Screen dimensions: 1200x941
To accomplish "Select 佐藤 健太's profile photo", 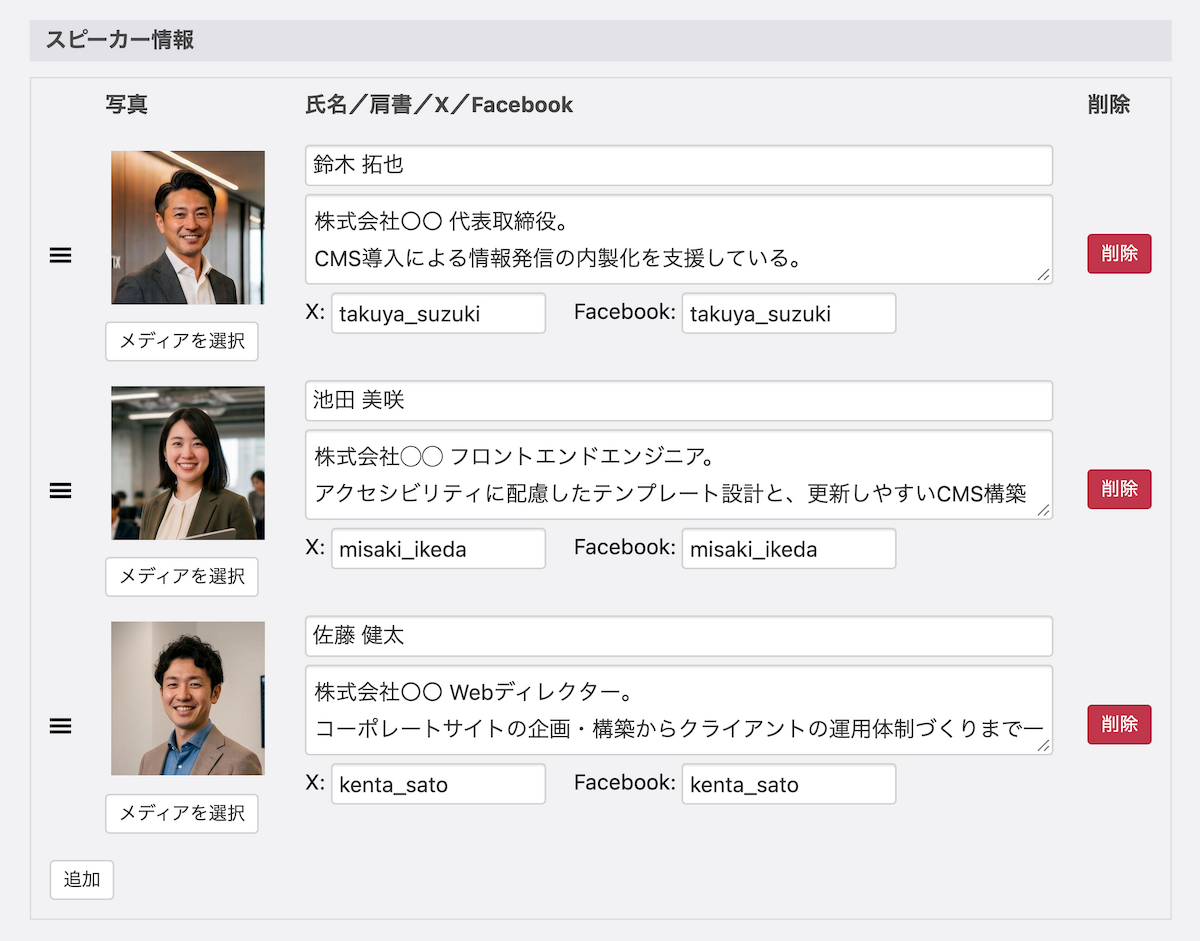I will [188, 699].
